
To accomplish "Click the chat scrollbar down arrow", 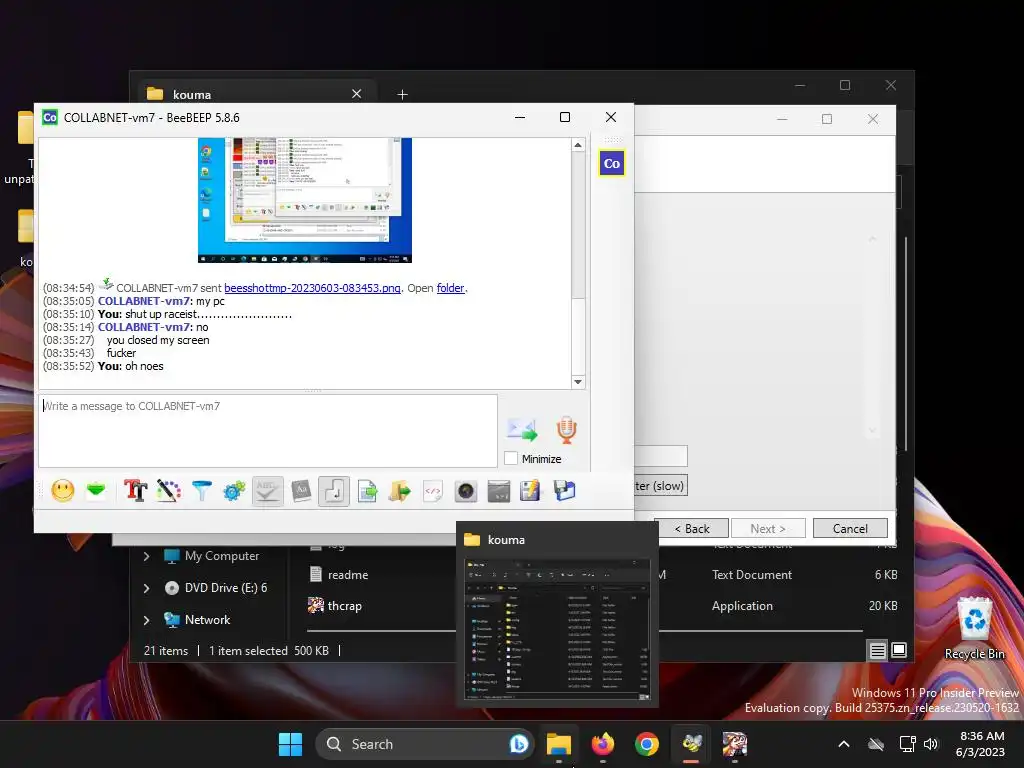I will [x=578, y=382].
